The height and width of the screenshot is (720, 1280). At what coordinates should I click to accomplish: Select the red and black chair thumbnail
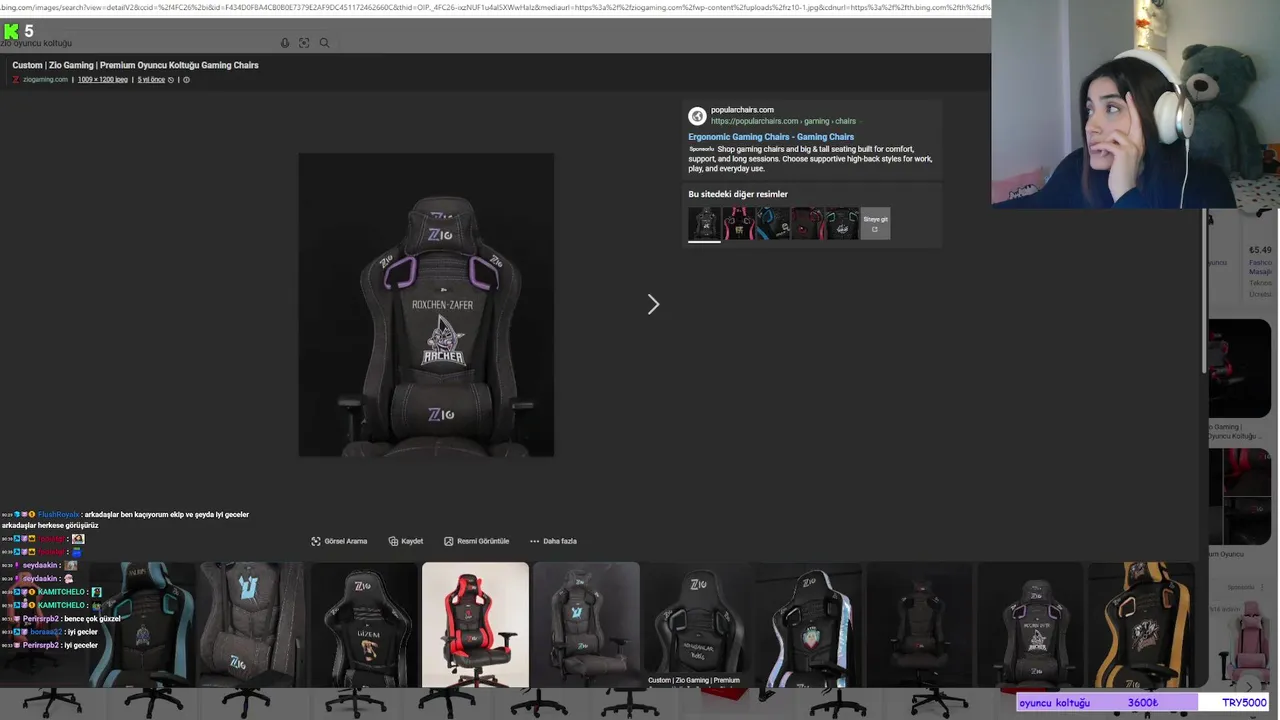(x=475, y=625)
